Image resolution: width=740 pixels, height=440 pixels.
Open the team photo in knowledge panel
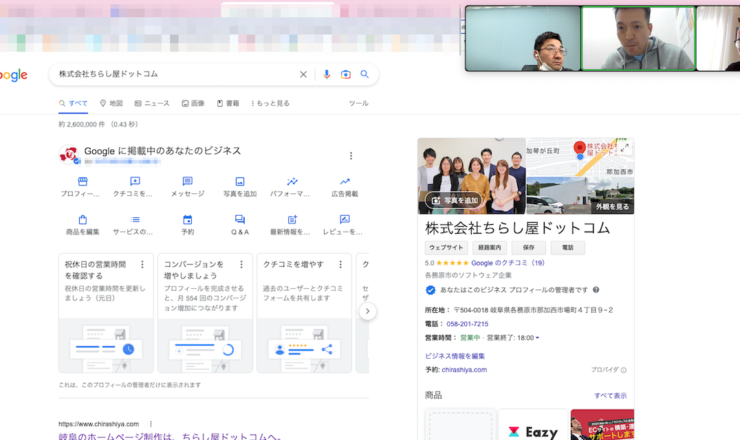pos(471,176)
